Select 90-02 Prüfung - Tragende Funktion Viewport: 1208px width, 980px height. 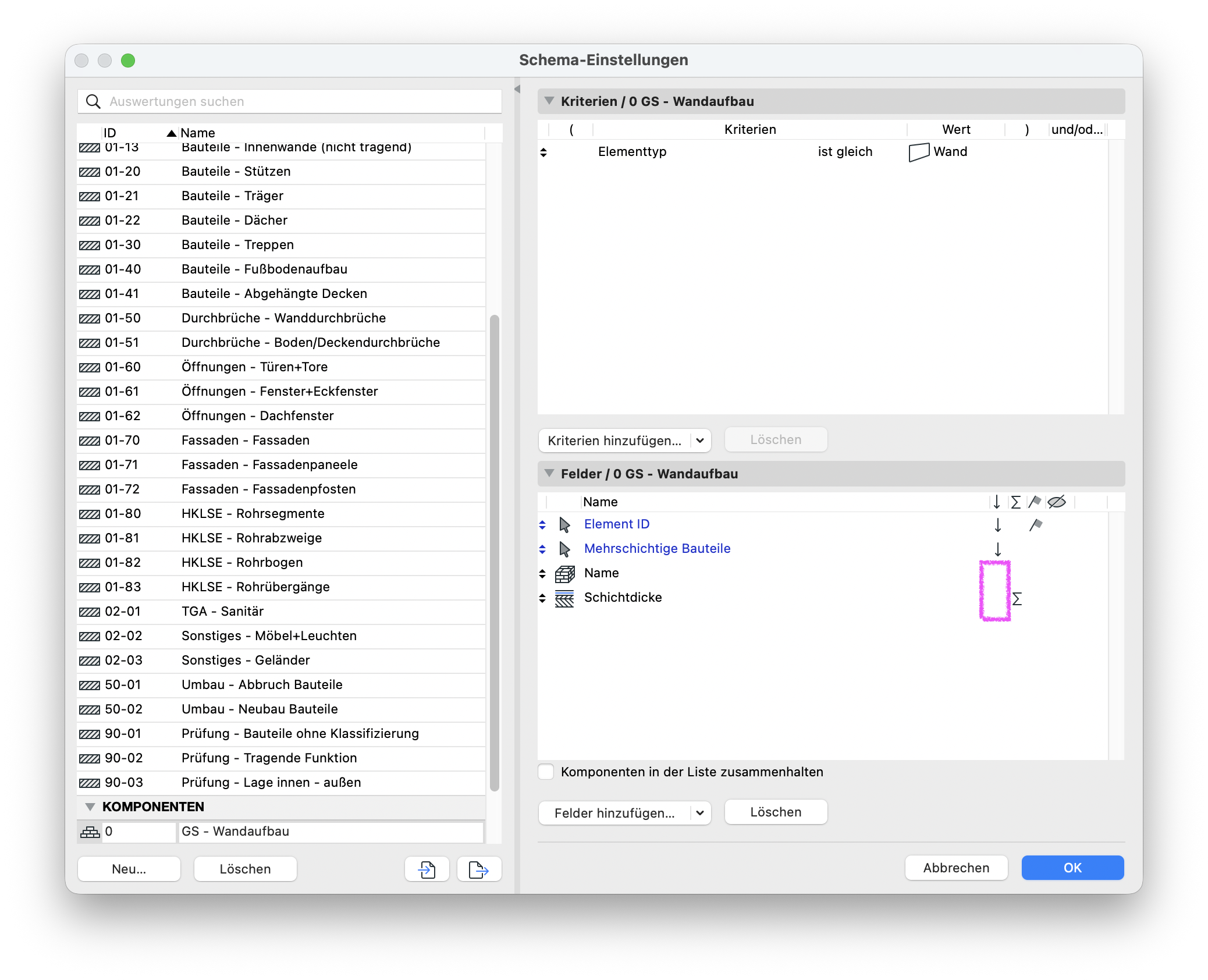point(281,758)
